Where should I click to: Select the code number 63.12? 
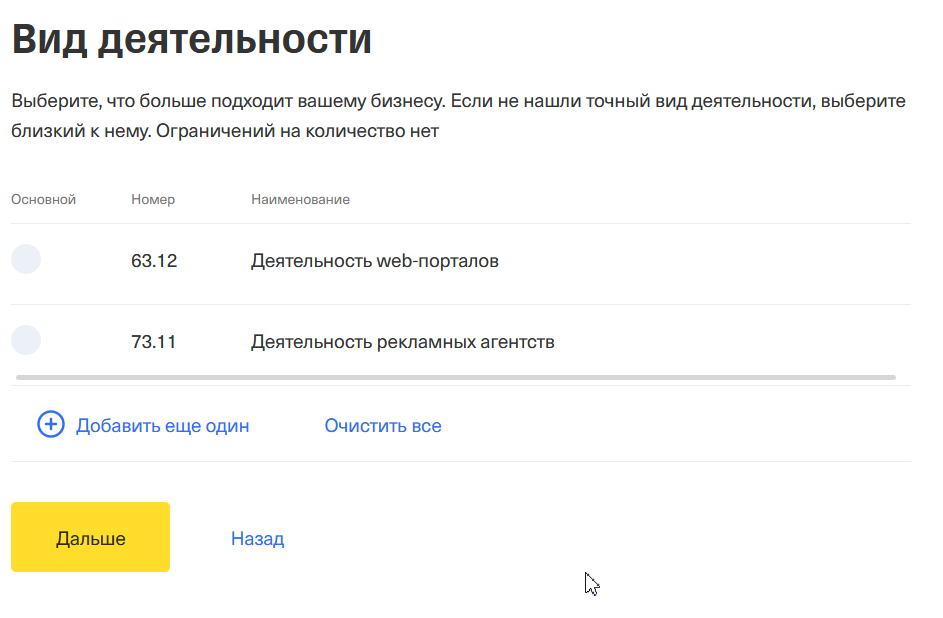pyautogui.click(x=154, y=261)
